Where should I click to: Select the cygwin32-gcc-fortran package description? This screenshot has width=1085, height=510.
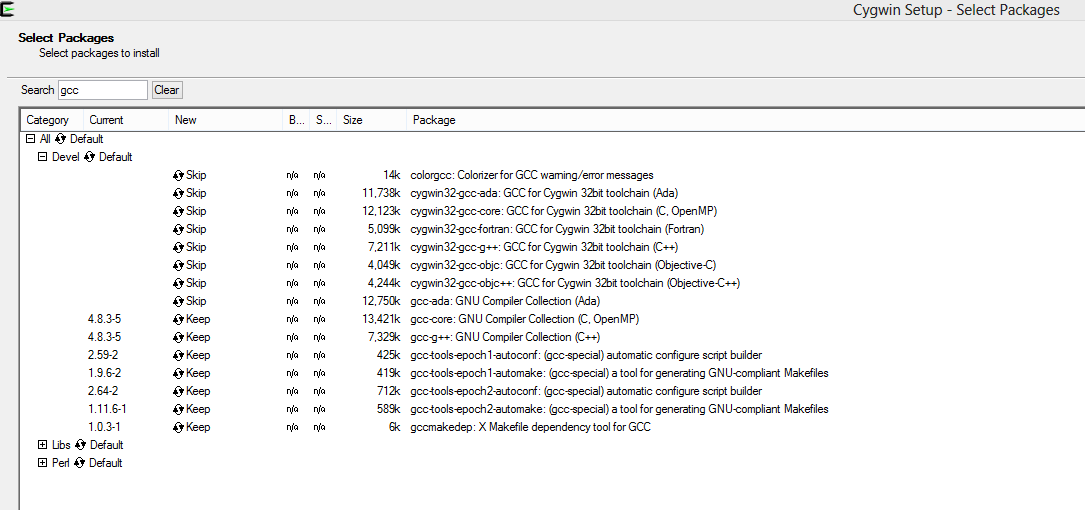[x=557, y=229]
